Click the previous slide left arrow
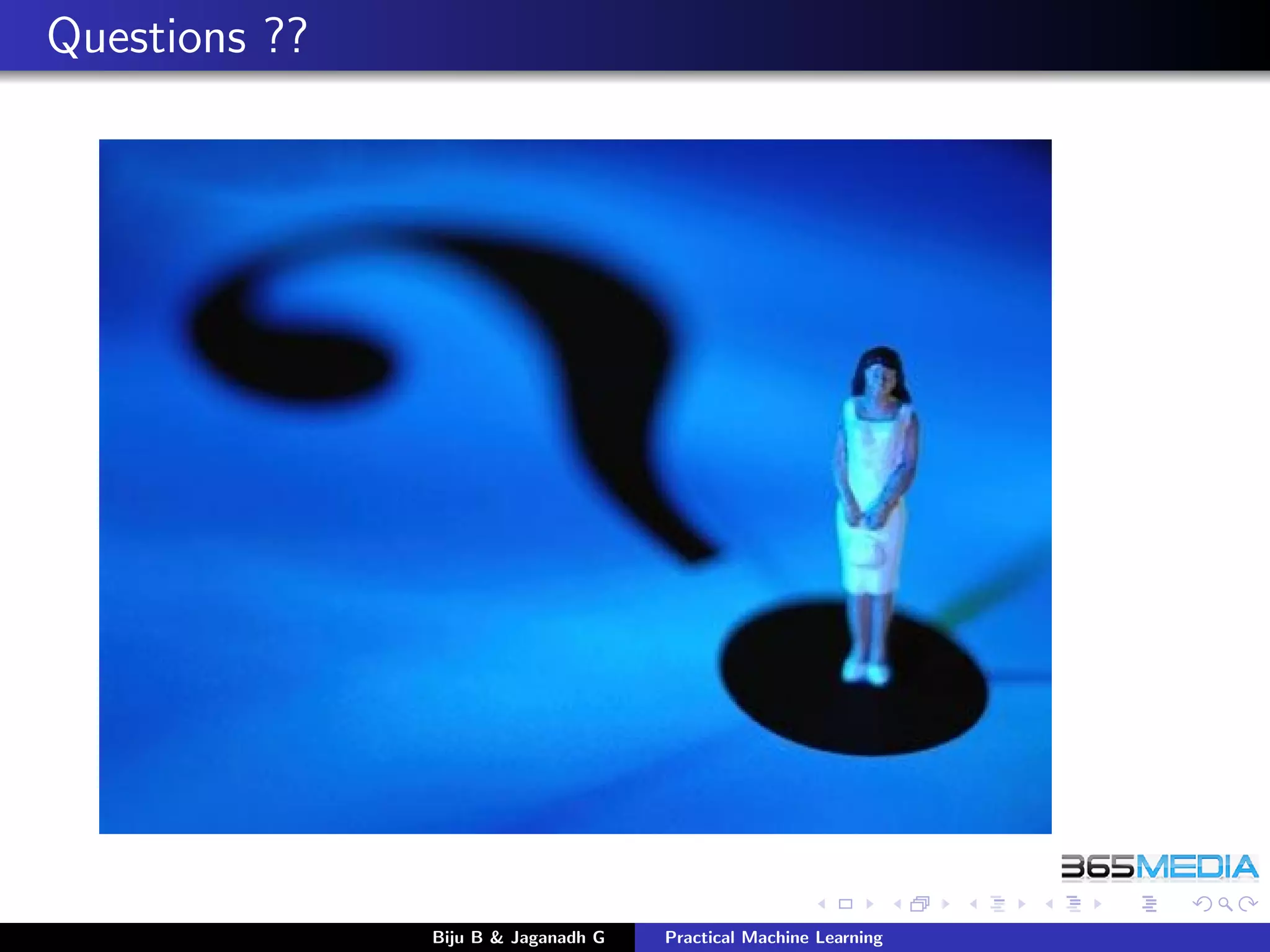Screen dimensions: 1270x952 (822, 904)
